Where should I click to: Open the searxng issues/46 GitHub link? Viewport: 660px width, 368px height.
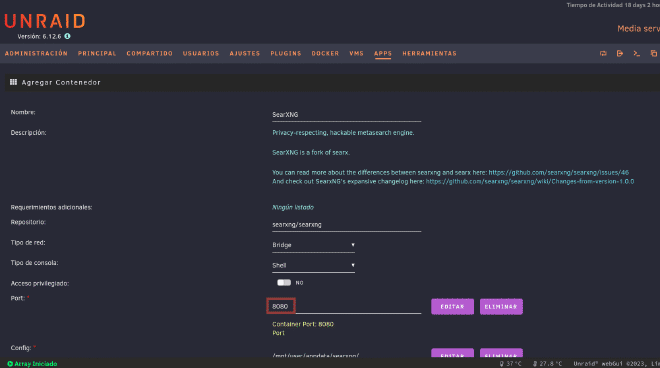click(x=559, y=173)
